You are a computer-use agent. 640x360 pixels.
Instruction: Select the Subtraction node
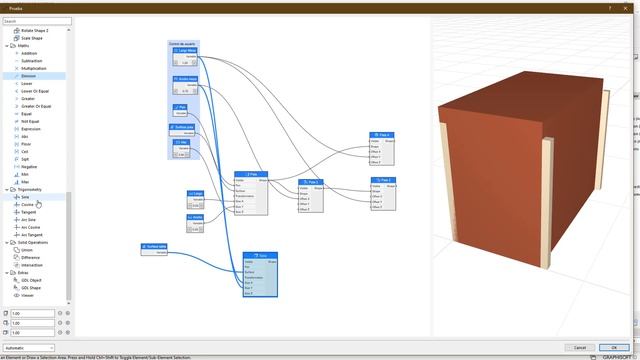31,61
